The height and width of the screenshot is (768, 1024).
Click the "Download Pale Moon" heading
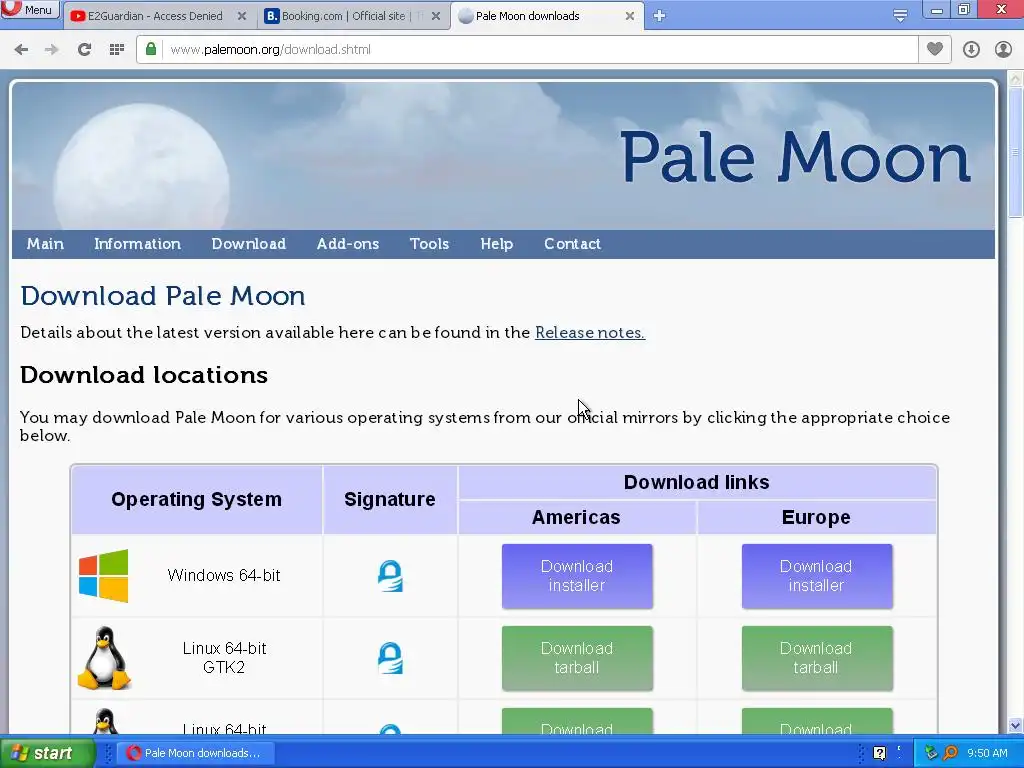(x=163, y=296)
